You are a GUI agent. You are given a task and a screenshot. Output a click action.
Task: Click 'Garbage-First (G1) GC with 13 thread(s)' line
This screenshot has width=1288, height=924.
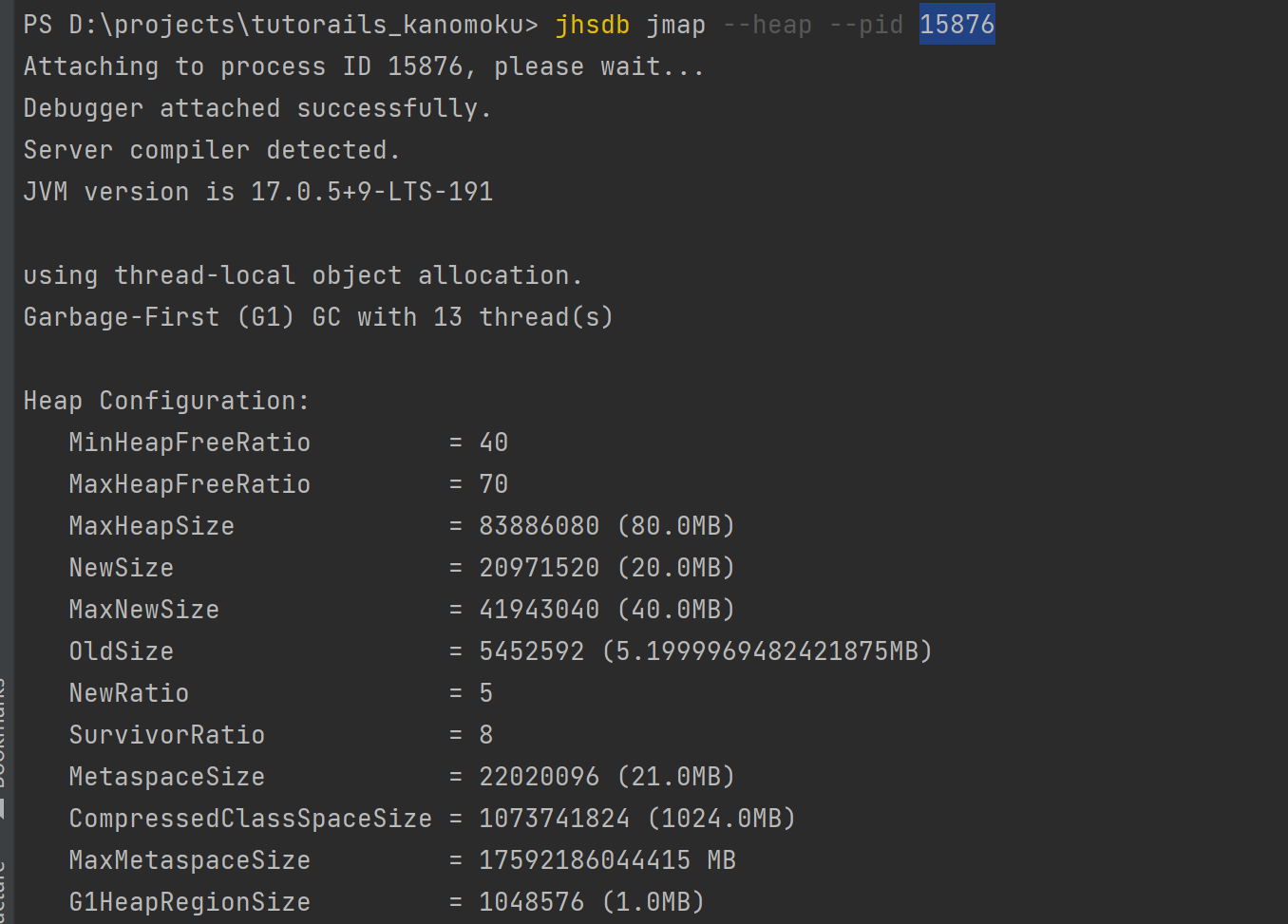318,317
